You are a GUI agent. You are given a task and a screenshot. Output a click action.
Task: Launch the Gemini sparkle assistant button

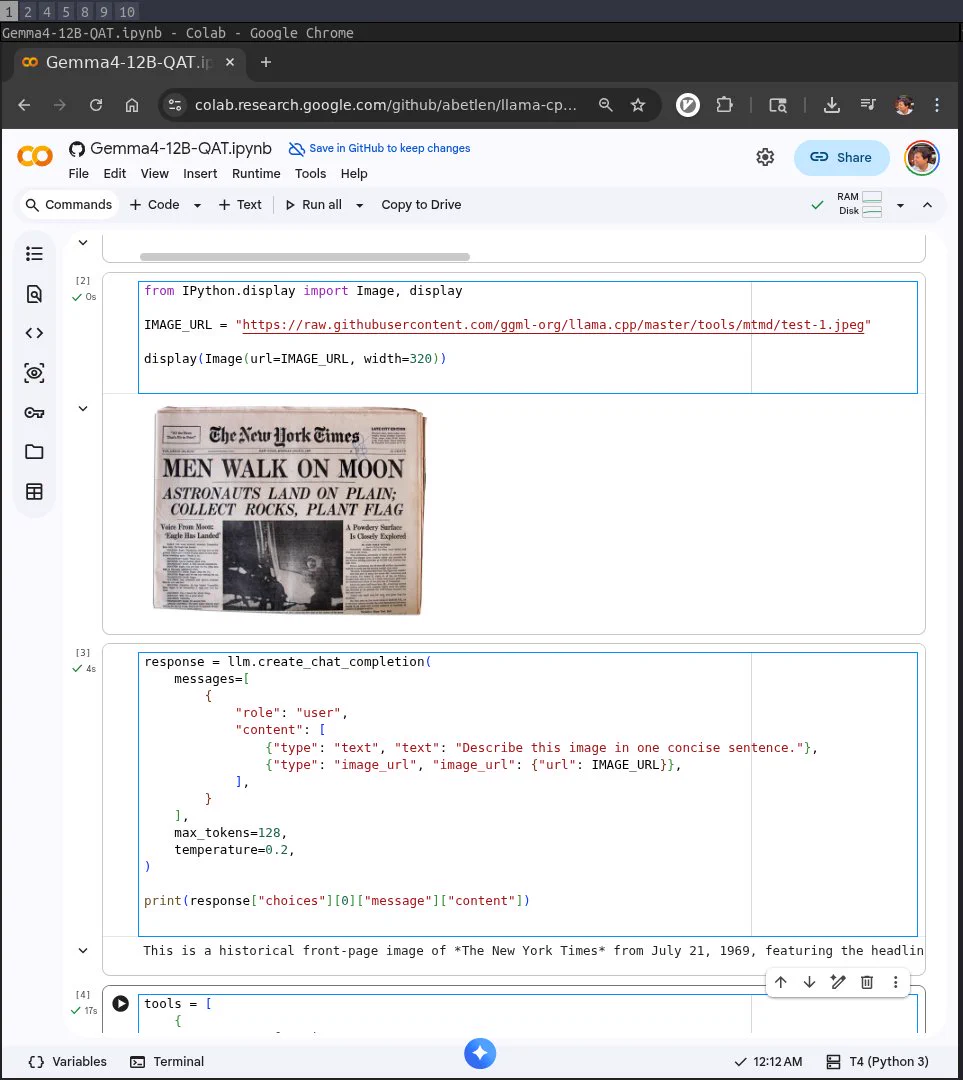tap(480, 1053)
